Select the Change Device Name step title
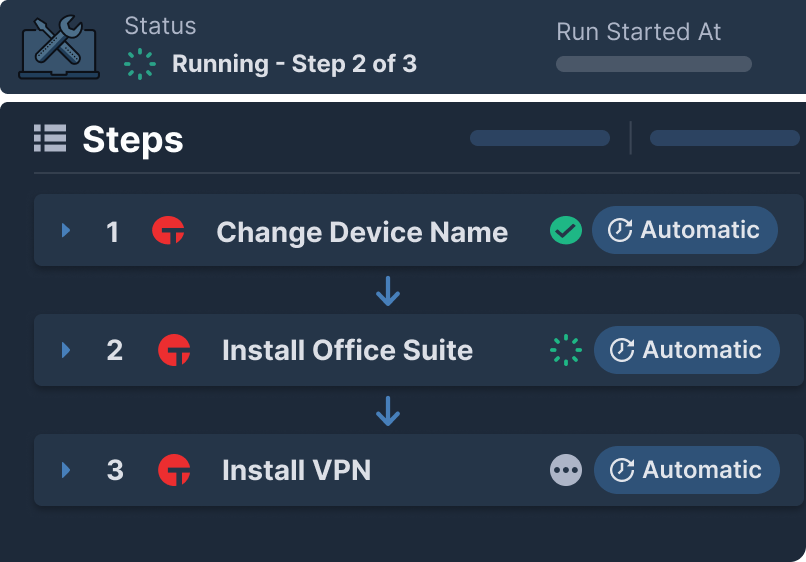Viewport: 806px width, 562px height. point(362,232)
